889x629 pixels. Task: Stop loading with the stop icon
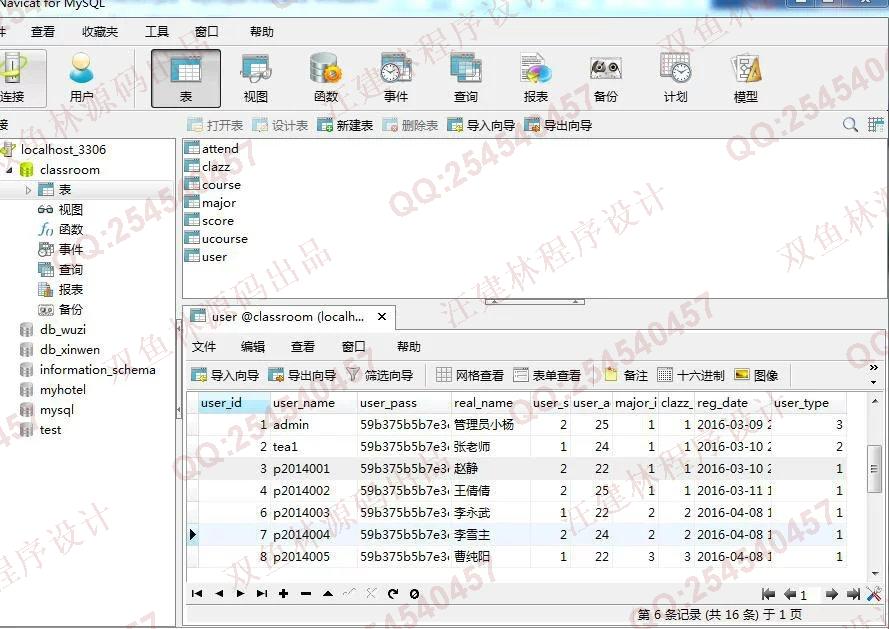pos(414,593)
